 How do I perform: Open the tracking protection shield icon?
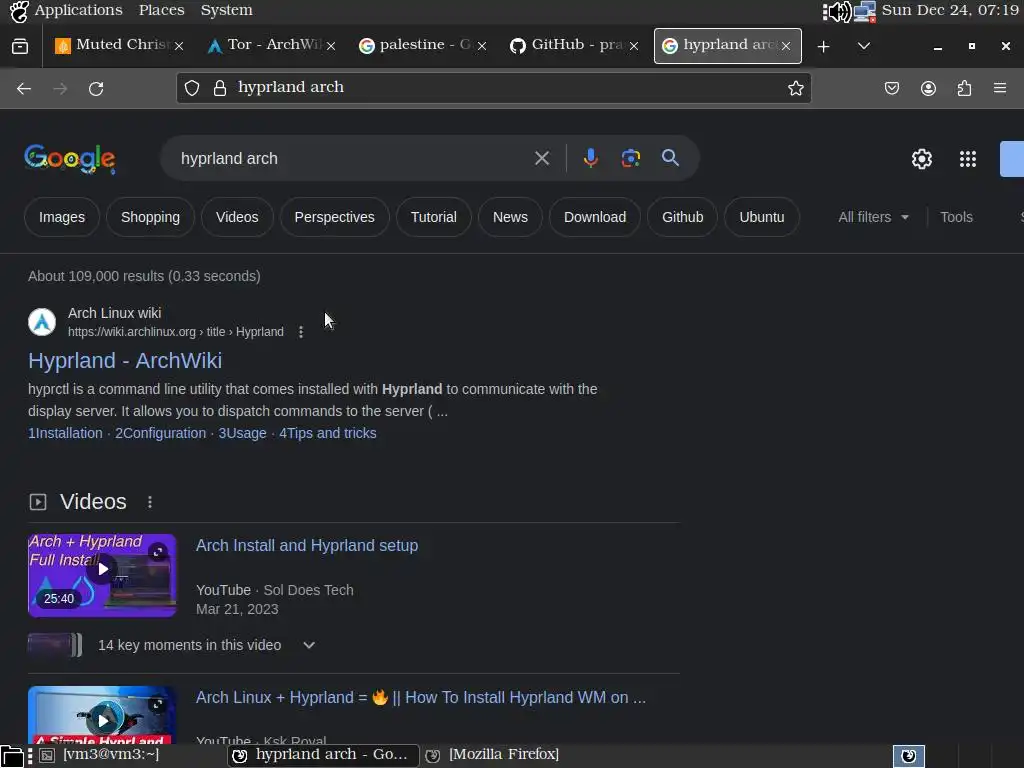tap(192, 88)
